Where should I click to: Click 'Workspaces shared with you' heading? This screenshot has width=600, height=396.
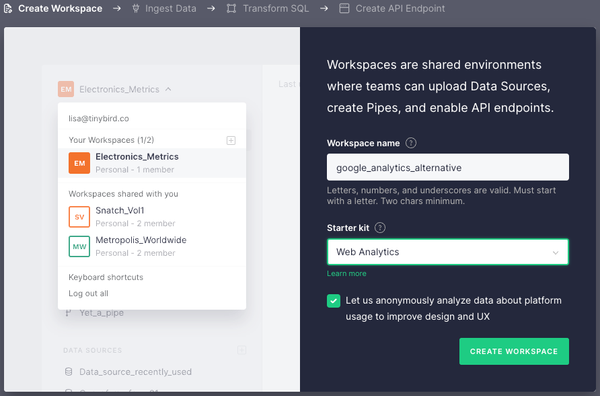click(x=123, y=194)
